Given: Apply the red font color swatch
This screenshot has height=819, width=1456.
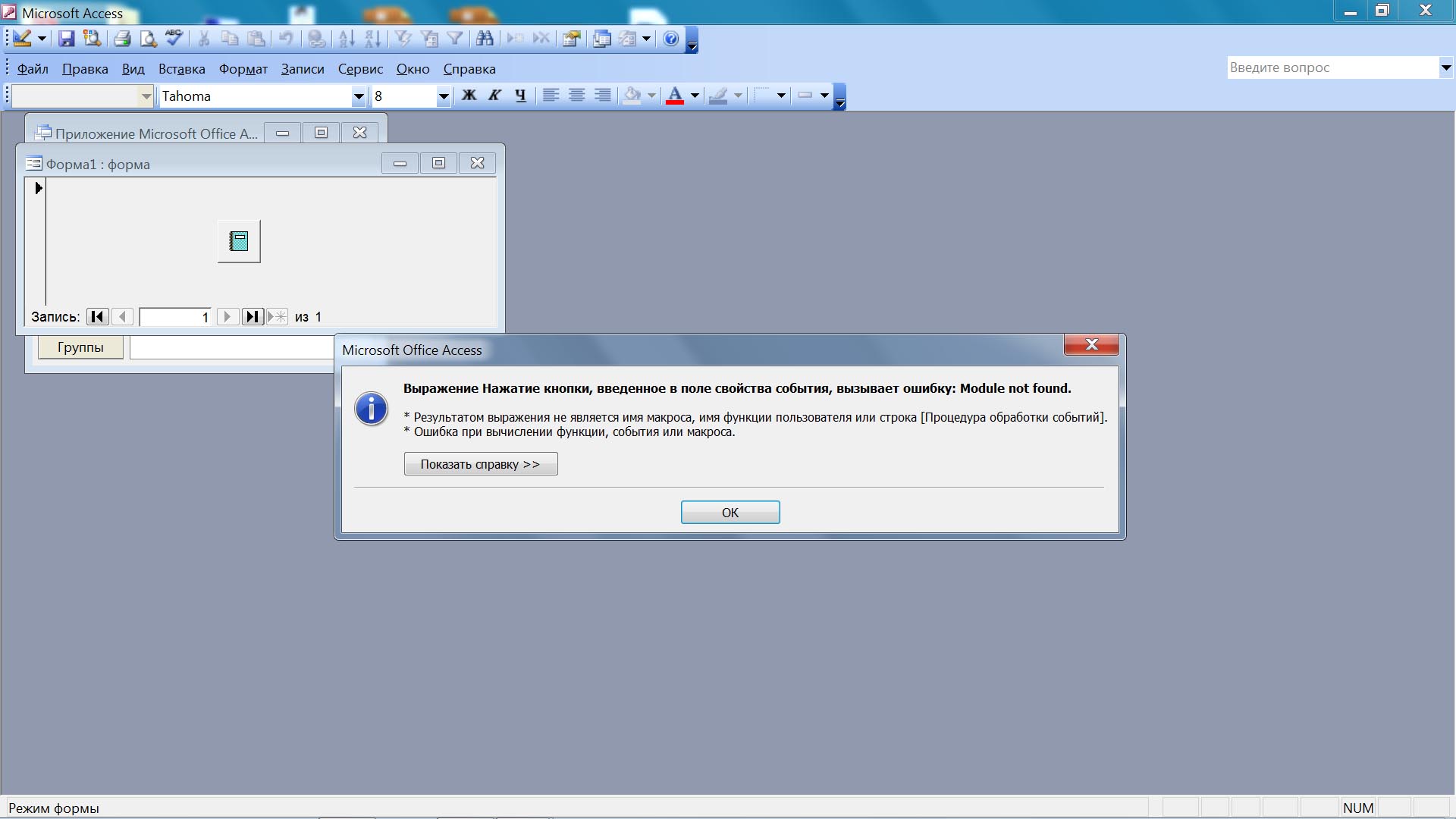Looking at the screenshot, I should (675, 96).
